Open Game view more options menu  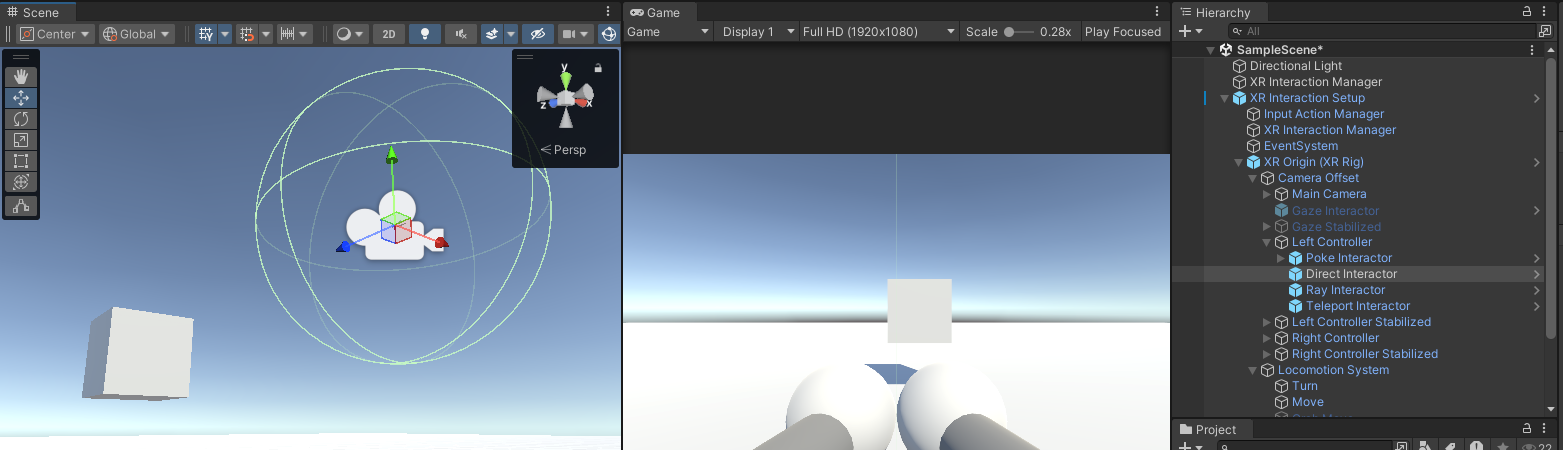point(1157,12)
